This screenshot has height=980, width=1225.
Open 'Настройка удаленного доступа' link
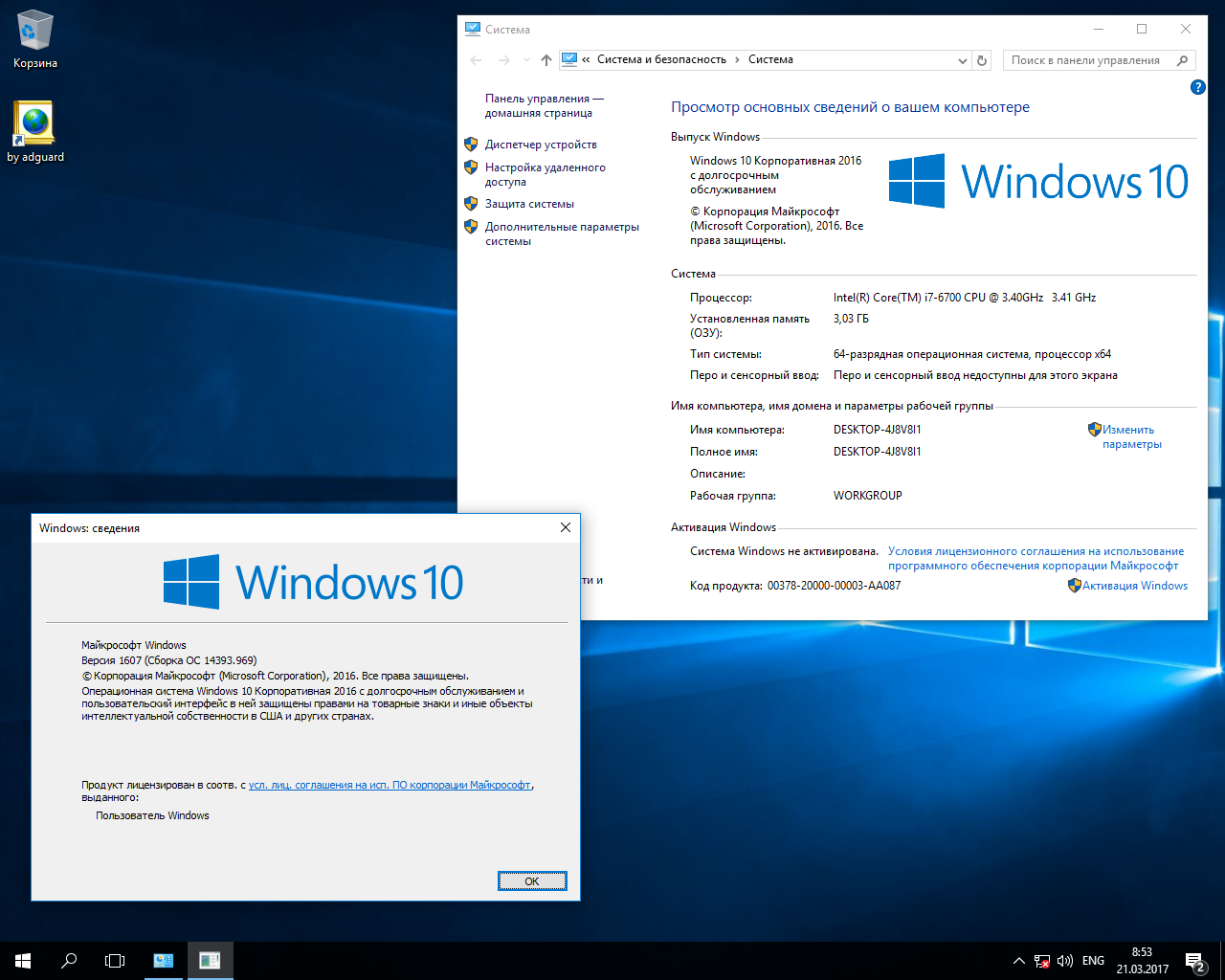pyautogui.click(x=546, y=174)
